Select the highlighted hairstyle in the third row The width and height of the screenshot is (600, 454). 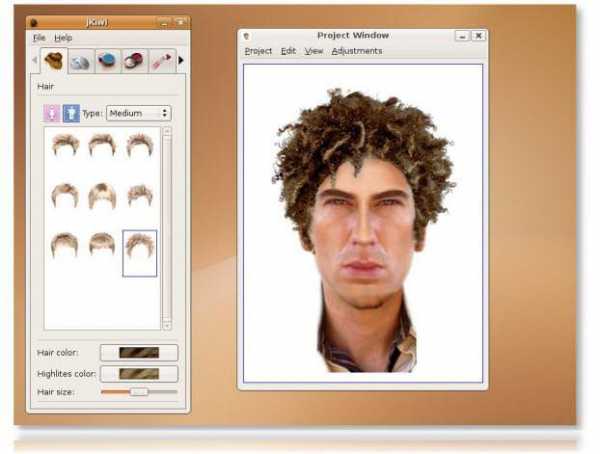coord(139,250)
